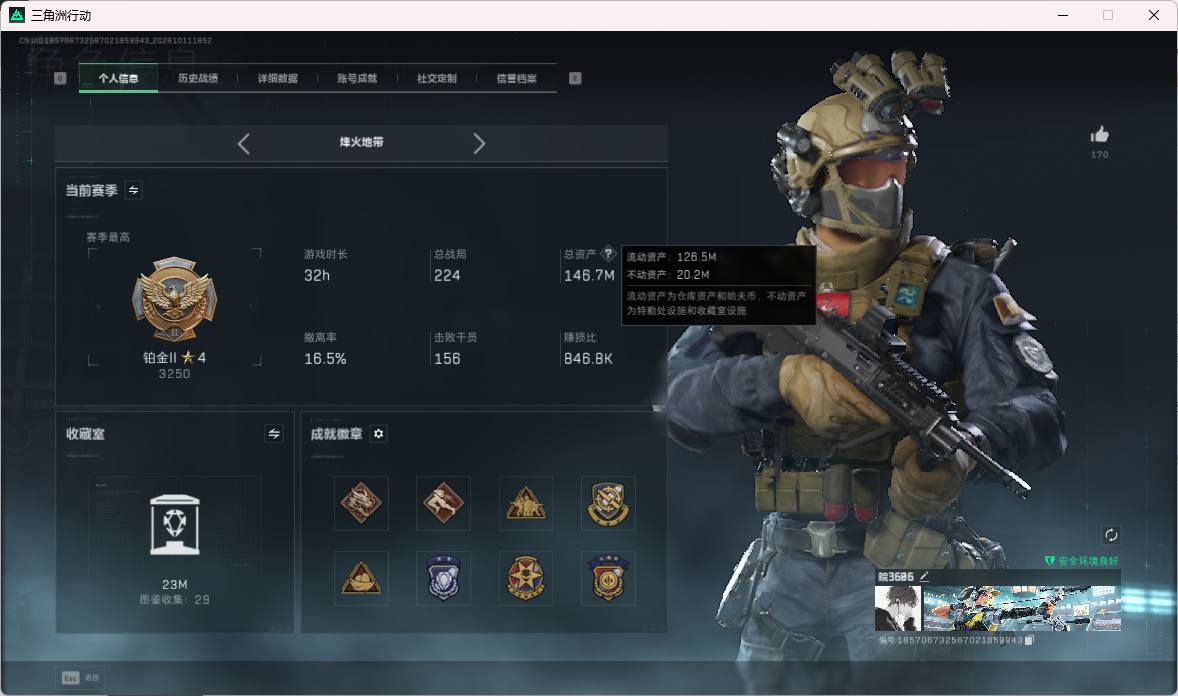Viewport: 1178px width, 696px height.
Task: Click the 总资产 question mark help icon
Action: pyautogui.click(x=608, y=254)
